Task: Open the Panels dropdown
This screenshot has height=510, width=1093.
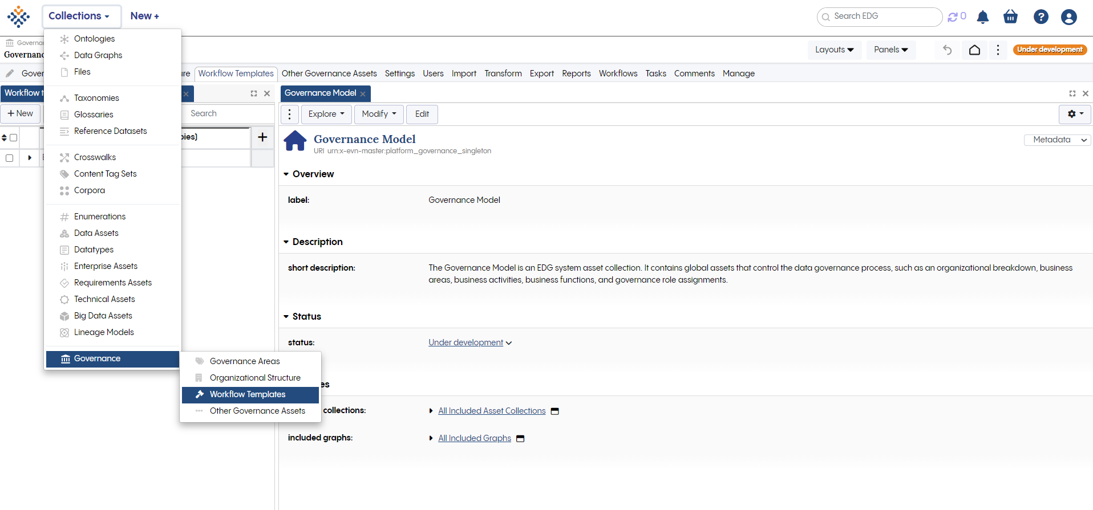Action: pyautogui.click(x=891, y=50)
